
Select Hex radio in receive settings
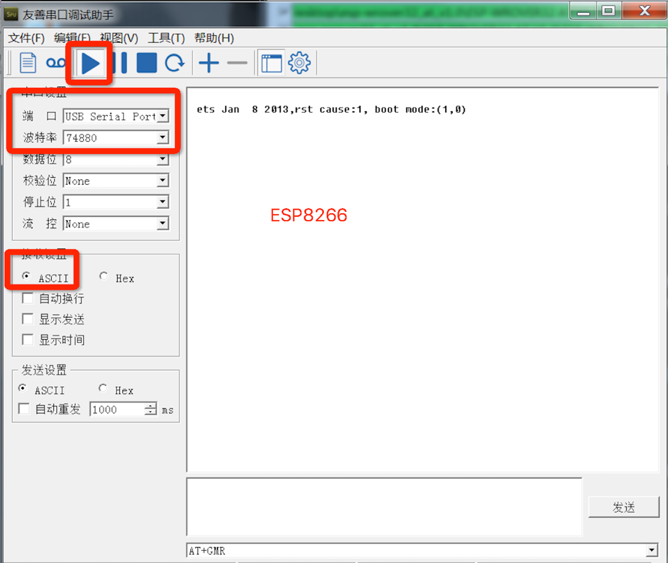(x=104, y=277)
